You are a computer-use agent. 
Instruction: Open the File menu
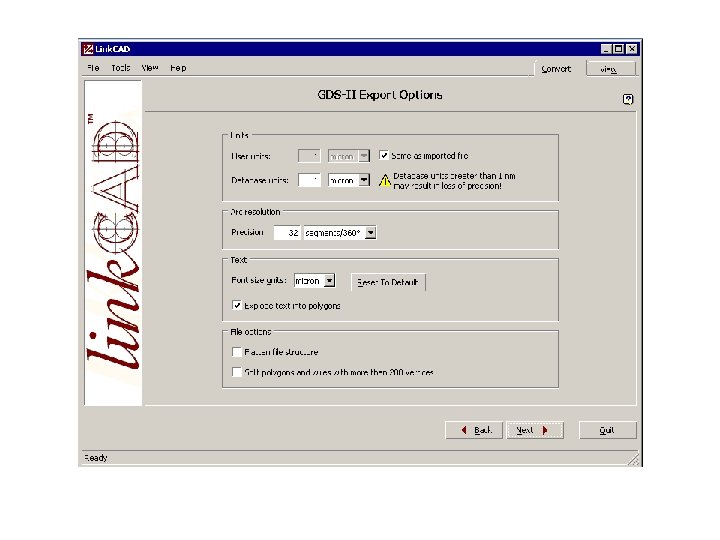point(93,68)
